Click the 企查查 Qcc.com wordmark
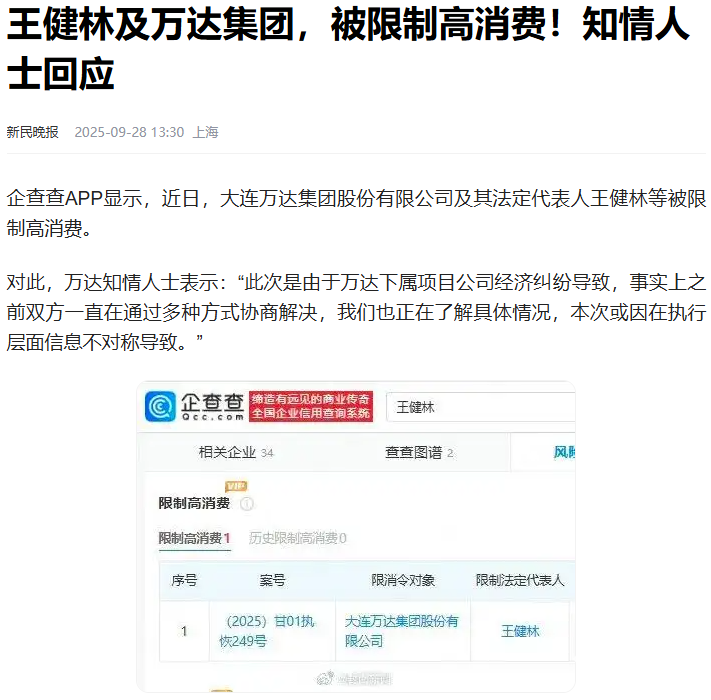711x700 pixels. point(212,406)
